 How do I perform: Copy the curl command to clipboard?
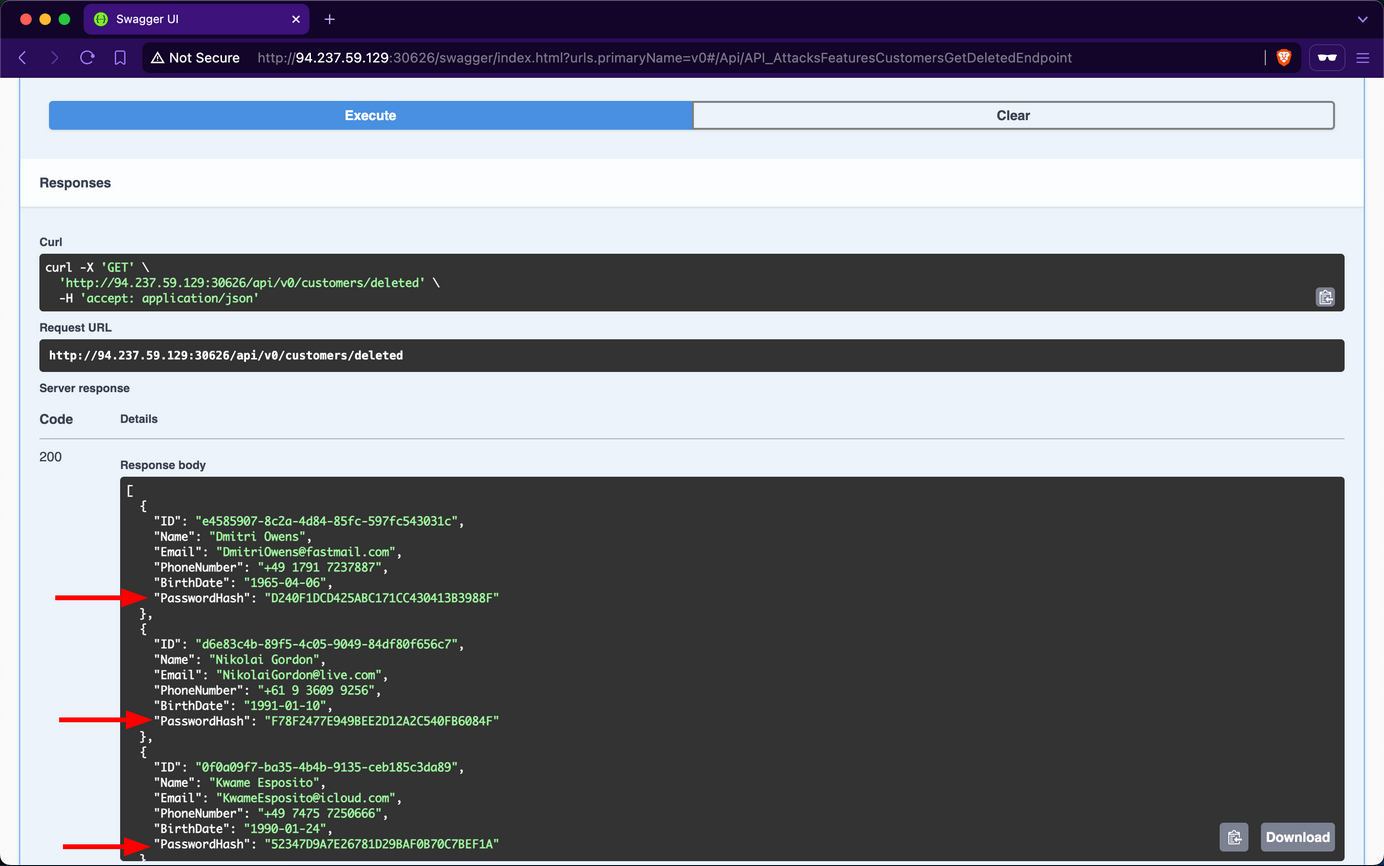tap(1325, 297)
